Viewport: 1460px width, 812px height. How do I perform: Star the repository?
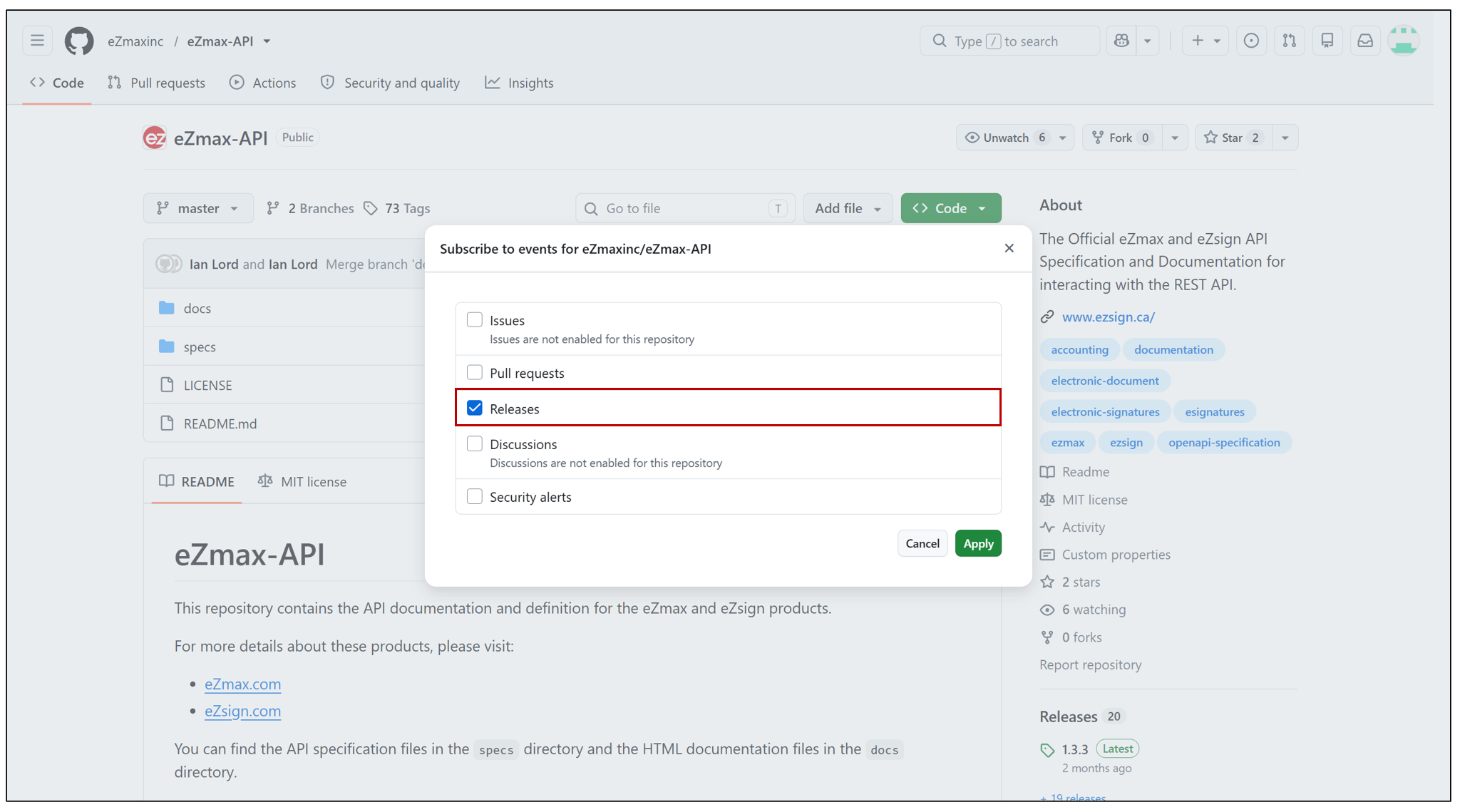pos(1233,138)
